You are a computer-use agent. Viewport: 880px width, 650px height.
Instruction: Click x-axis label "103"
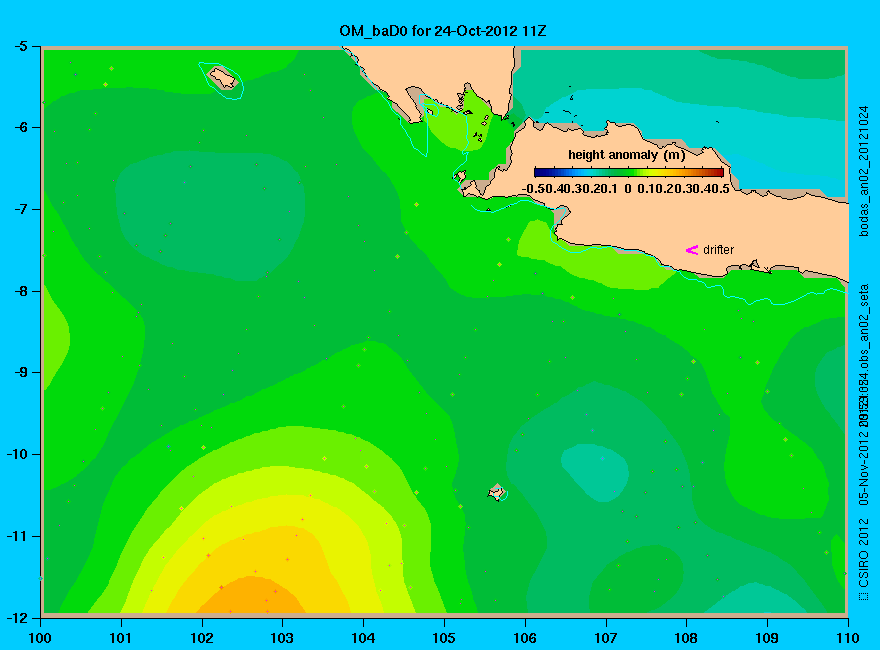pyautogui.click(x=282, y=638)
